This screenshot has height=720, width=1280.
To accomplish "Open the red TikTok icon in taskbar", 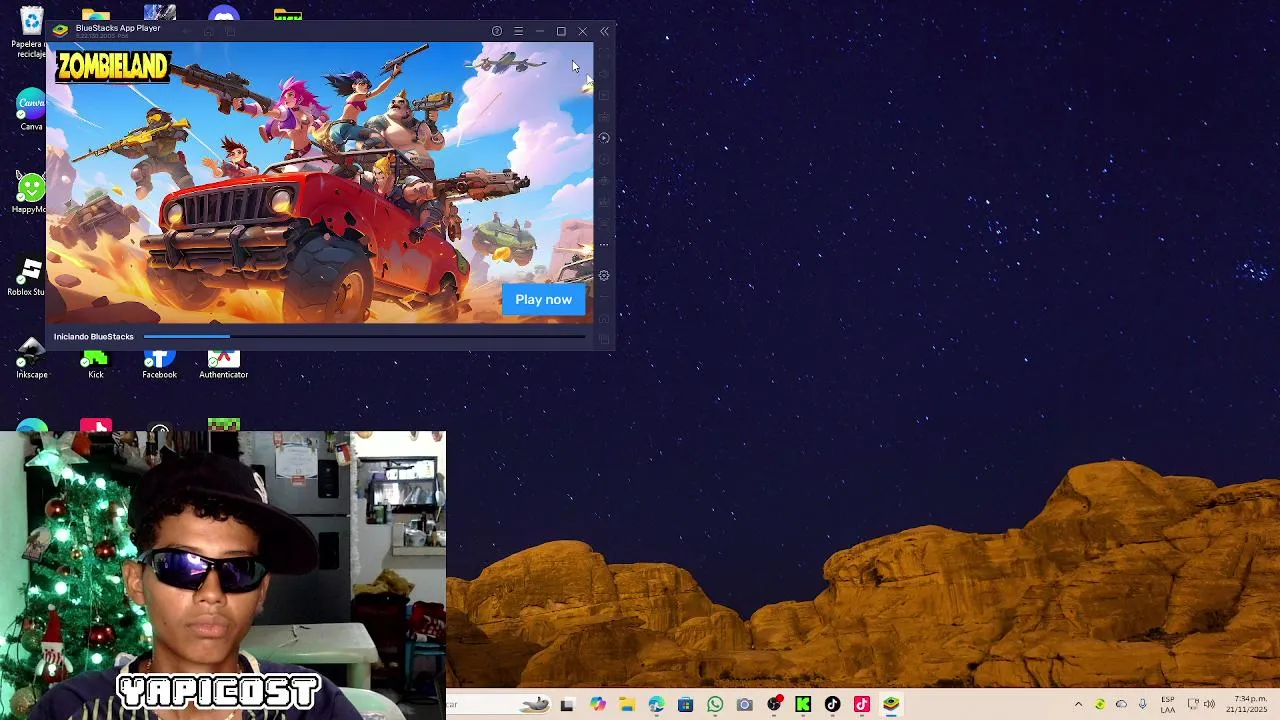I will coord(862,705).
